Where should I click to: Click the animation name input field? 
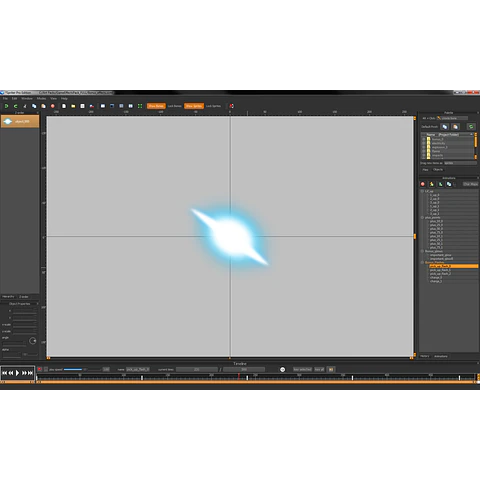pos(138,369)
